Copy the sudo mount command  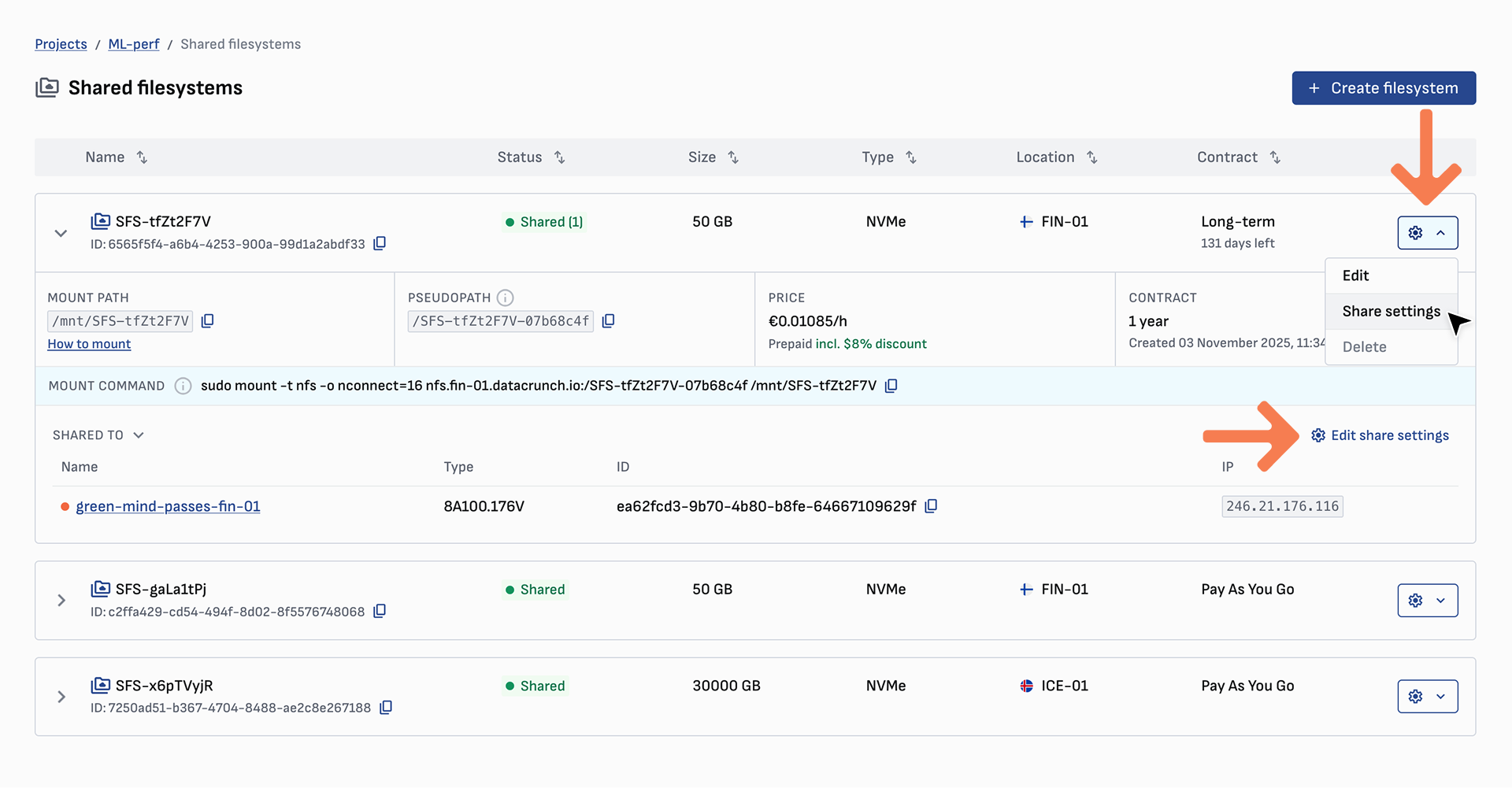tap(891, 386)
